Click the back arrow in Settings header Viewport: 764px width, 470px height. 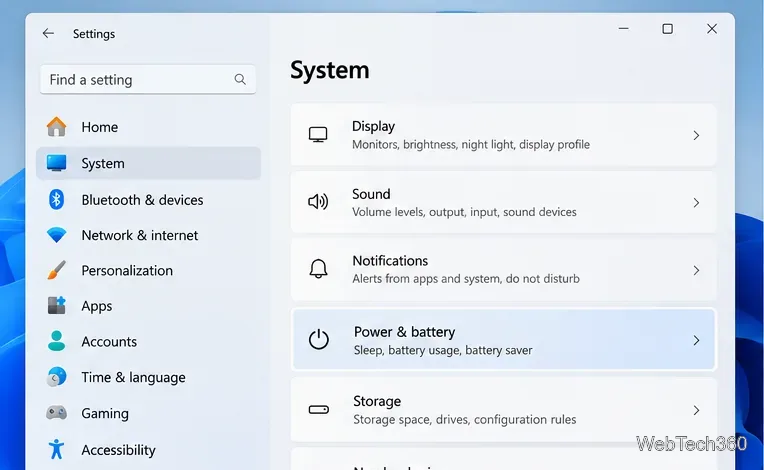[x=48, y=33]
